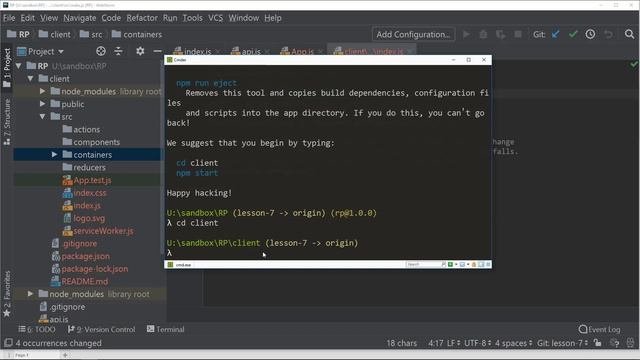Click the Cmder terminal output area
The height and width of the screenshot is (360, 640).
(328, 162)
